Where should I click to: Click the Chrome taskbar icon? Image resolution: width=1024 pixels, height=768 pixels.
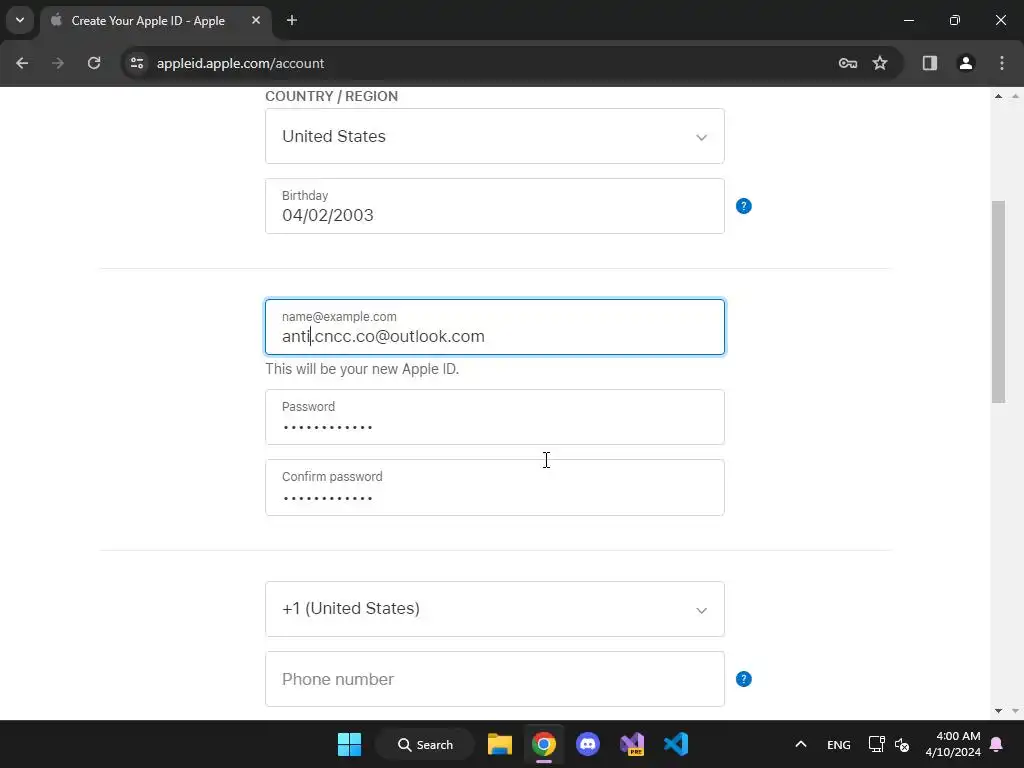[543, 744]
